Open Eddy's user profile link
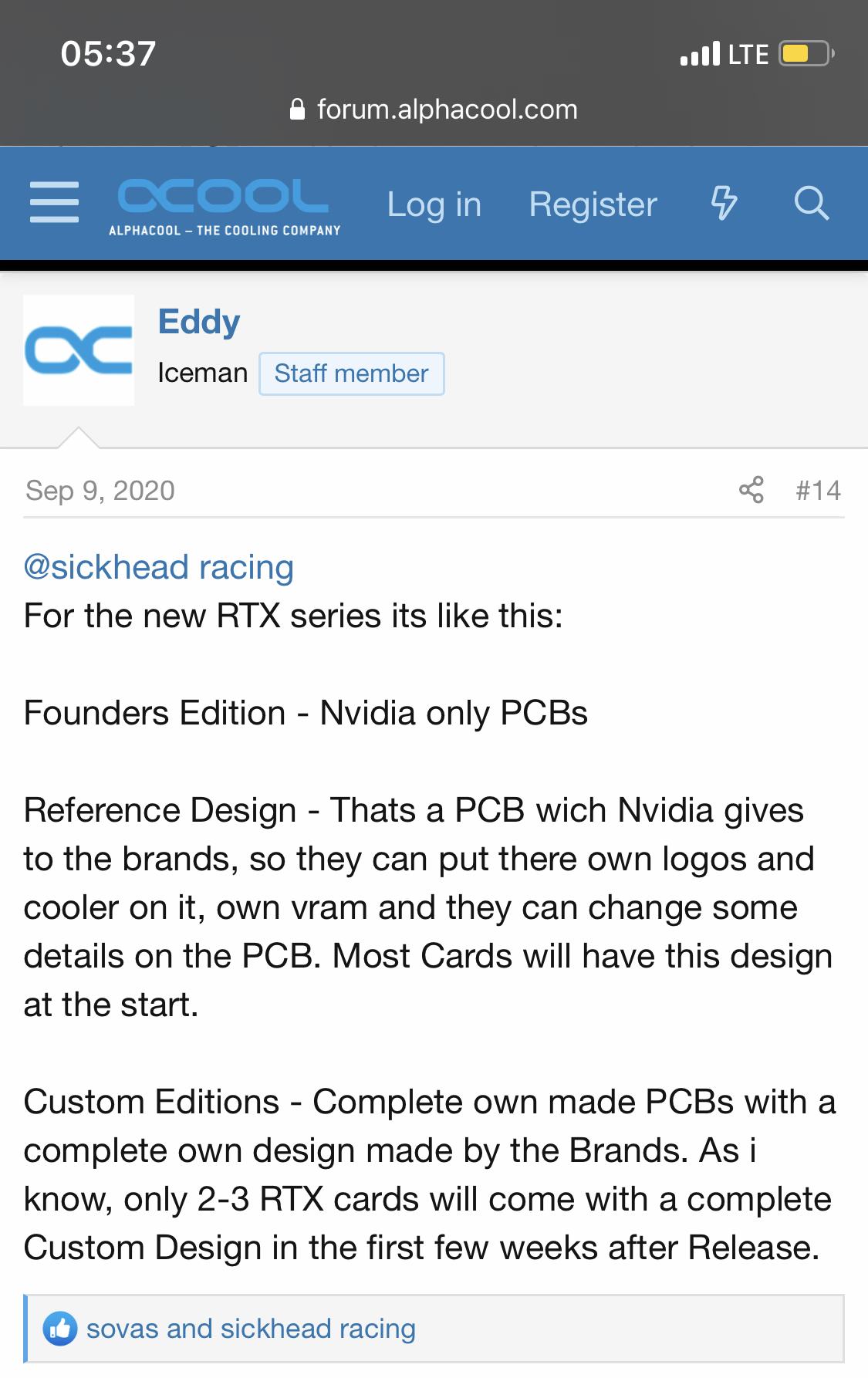 [x=199, y=321]
